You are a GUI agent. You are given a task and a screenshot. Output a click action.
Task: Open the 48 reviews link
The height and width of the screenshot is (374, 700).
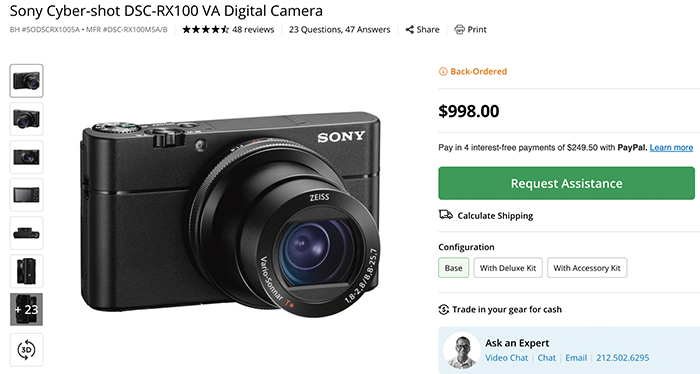[253, 30]
